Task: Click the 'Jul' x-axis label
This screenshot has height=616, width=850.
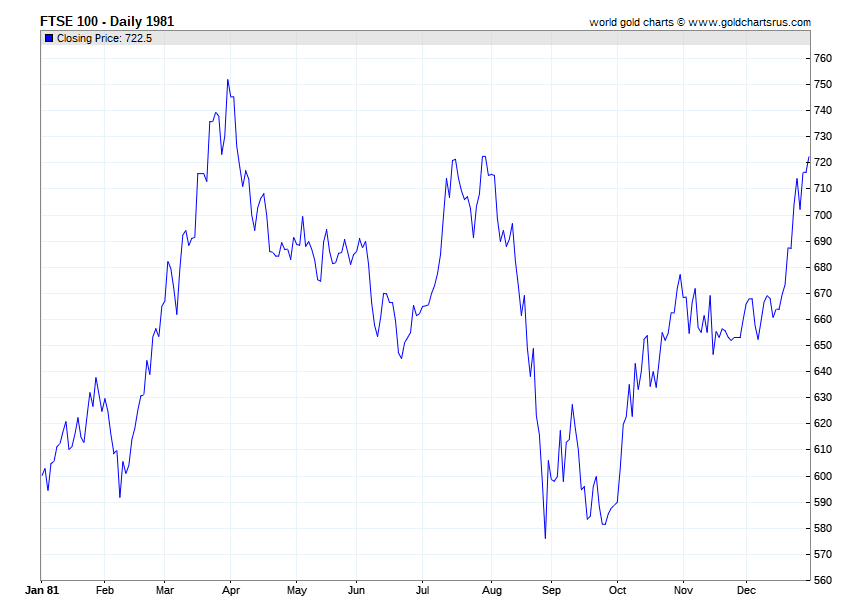Action: [422, 590]
